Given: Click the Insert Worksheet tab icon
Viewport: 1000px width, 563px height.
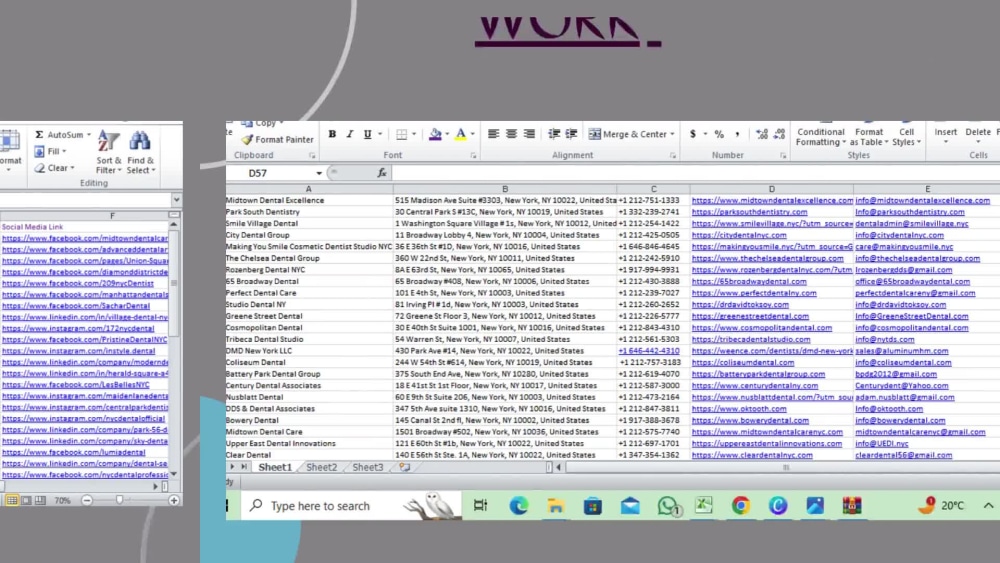Looking at the screenshot, I should click(404, 467).
